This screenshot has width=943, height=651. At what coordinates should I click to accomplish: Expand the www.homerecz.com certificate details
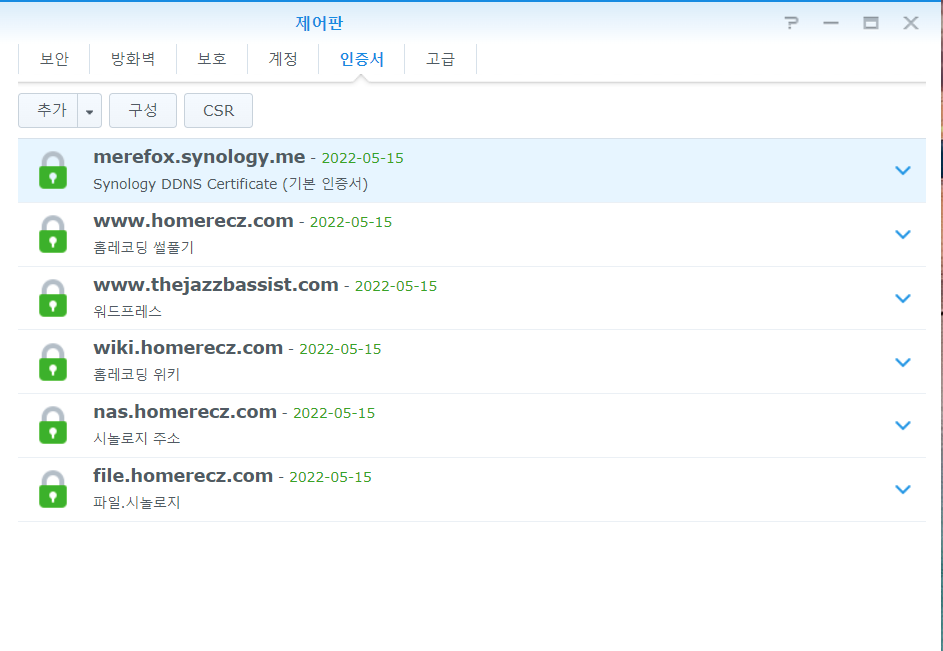click(x=903, y=235)
